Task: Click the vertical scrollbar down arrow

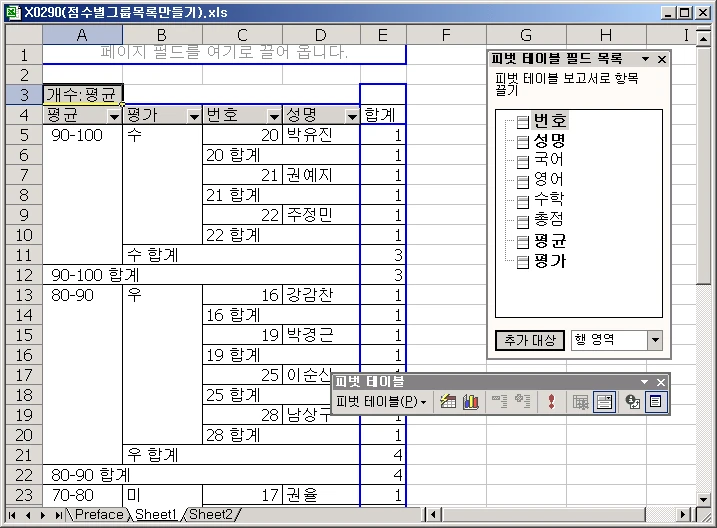Action: click(703, 499)
